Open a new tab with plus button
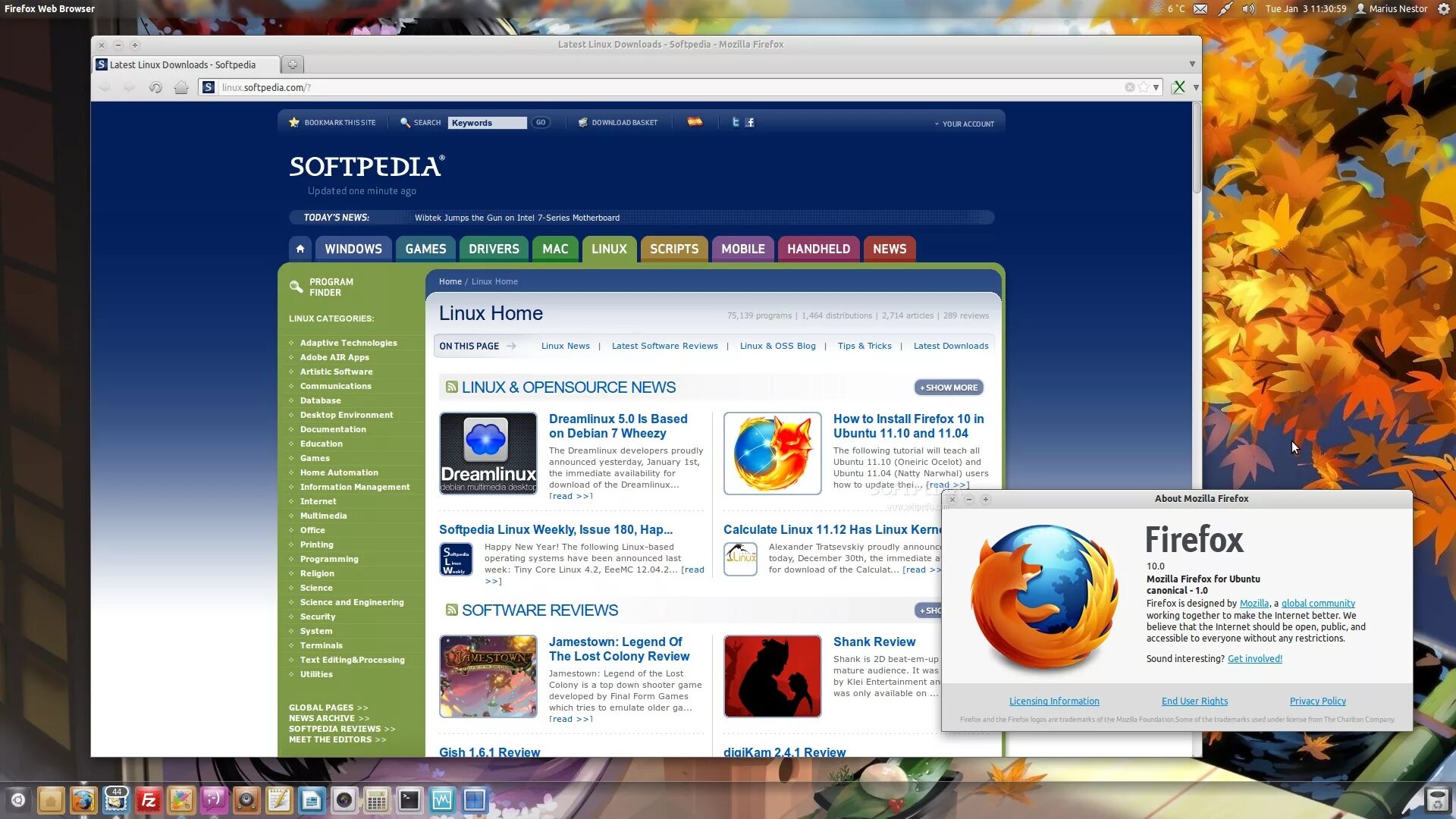Viewport: 1456px width, 819px height. click(292, 64)
